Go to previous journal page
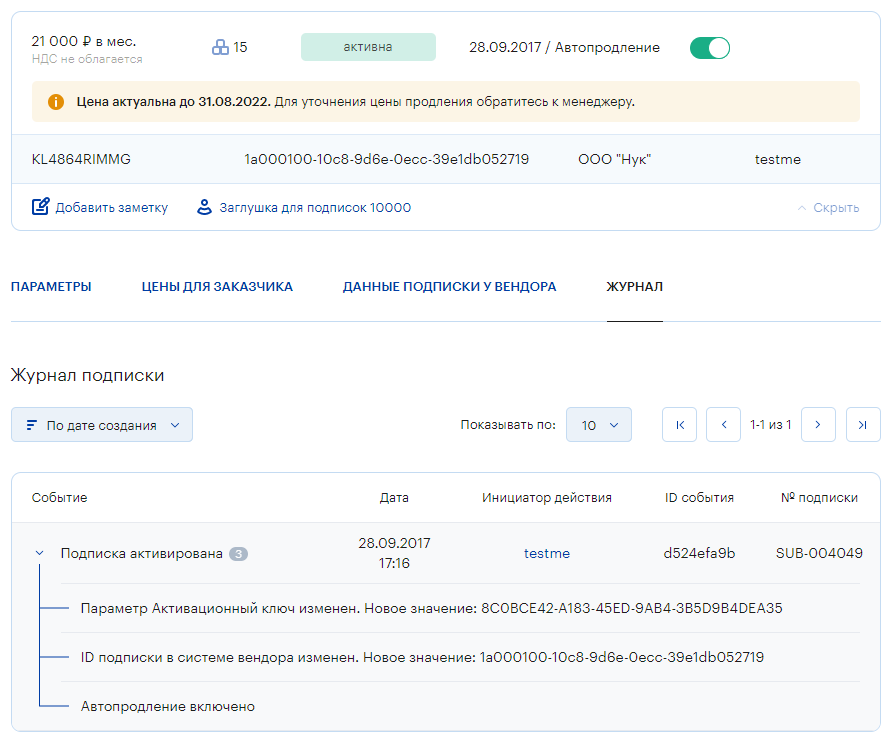 click(x=723, y=425)
